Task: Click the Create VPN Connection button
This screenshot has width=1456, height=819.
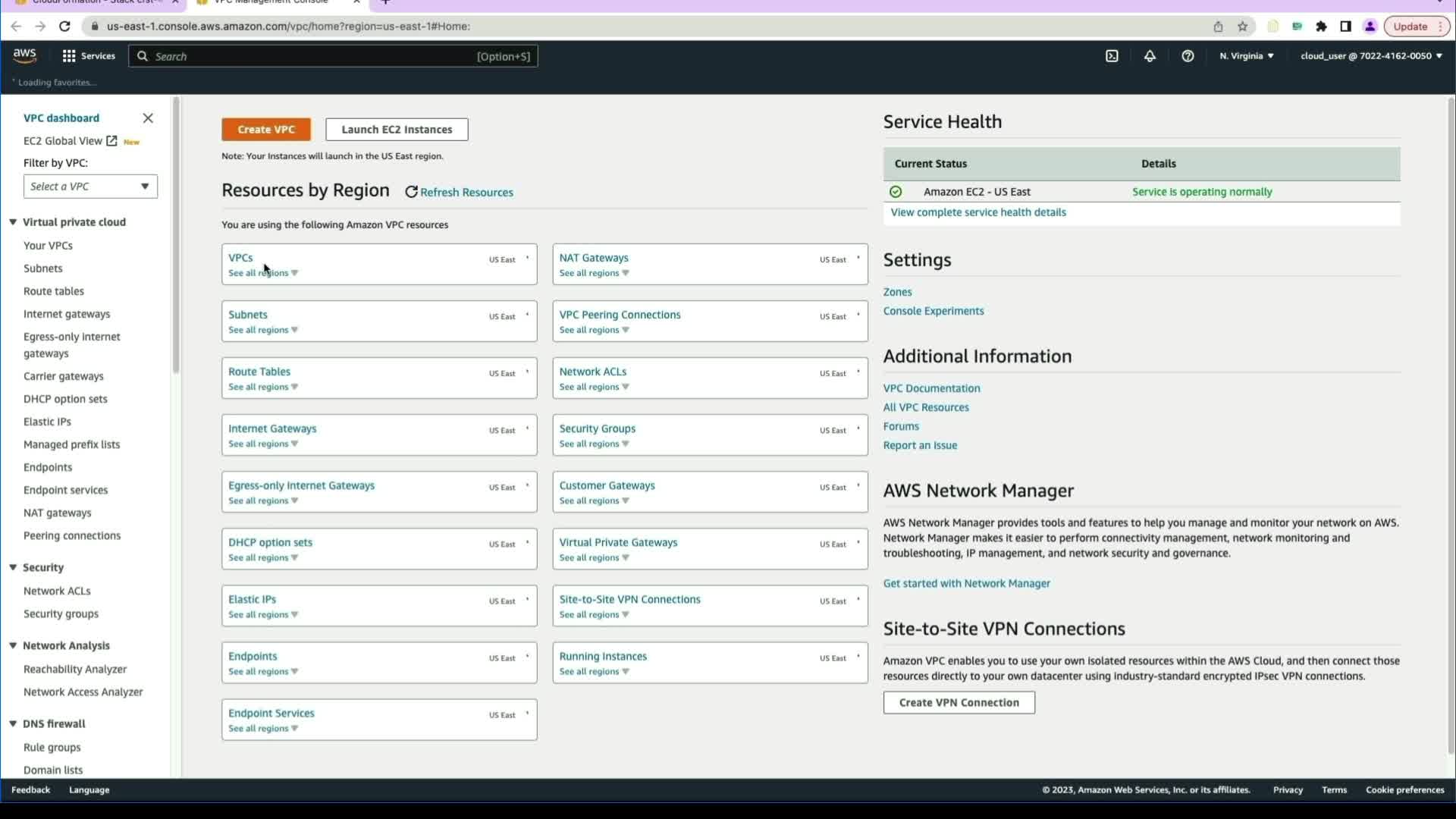Action: [959, 702]
